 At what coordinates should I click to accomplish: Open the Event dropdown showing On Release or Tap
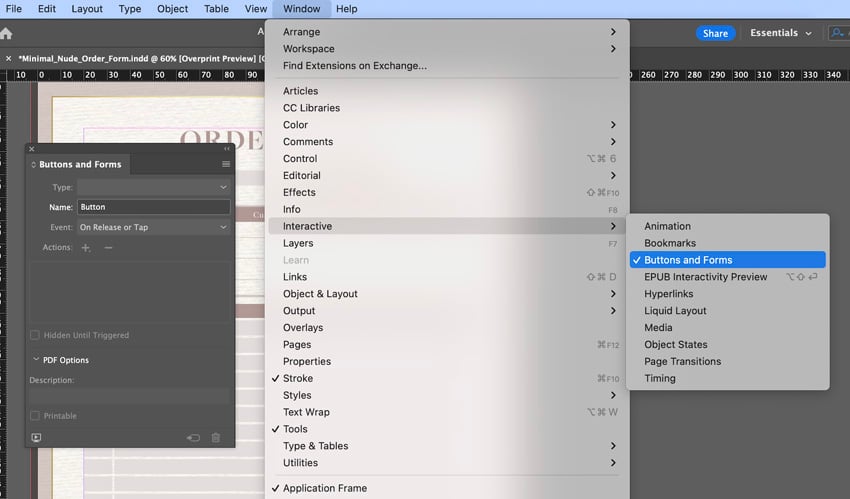click(x=154, y=228)
